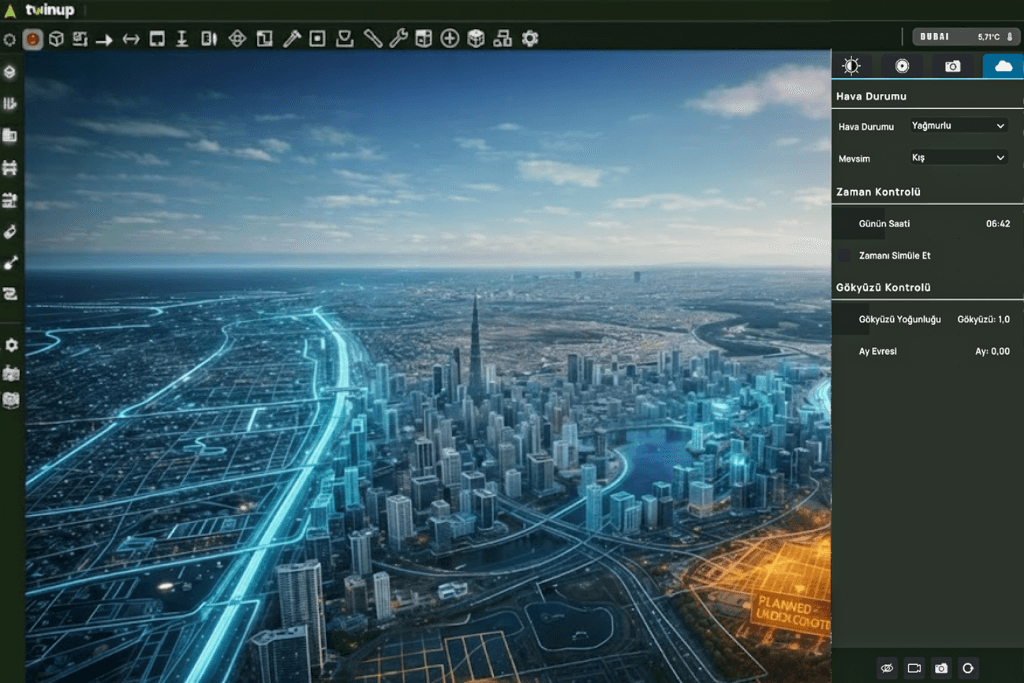Click the right arrow tool in the top toolbar
The height and width of the screenshot is (683, 1024).
104,40
